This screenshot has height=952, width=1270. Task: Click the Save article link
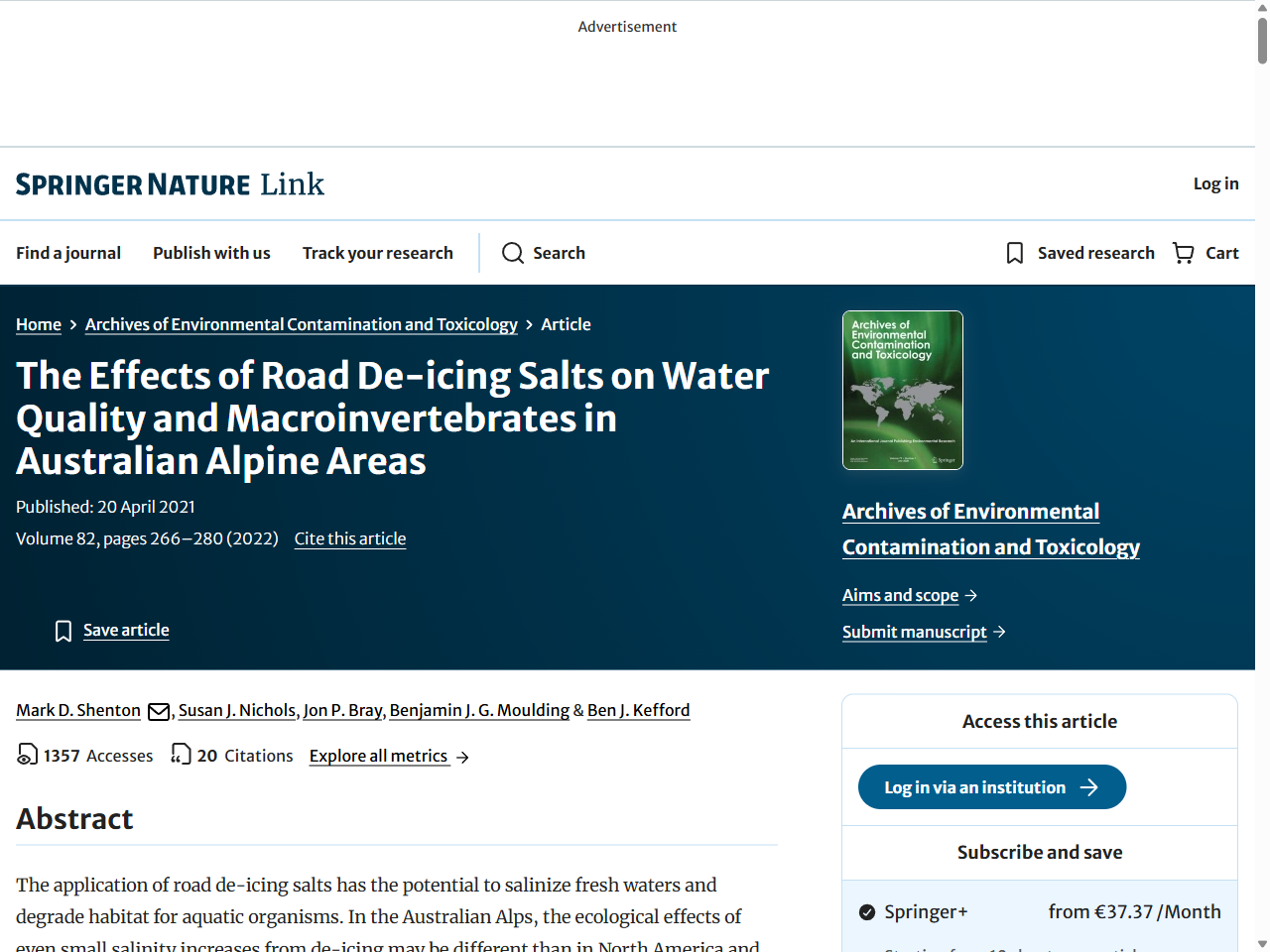126,630
